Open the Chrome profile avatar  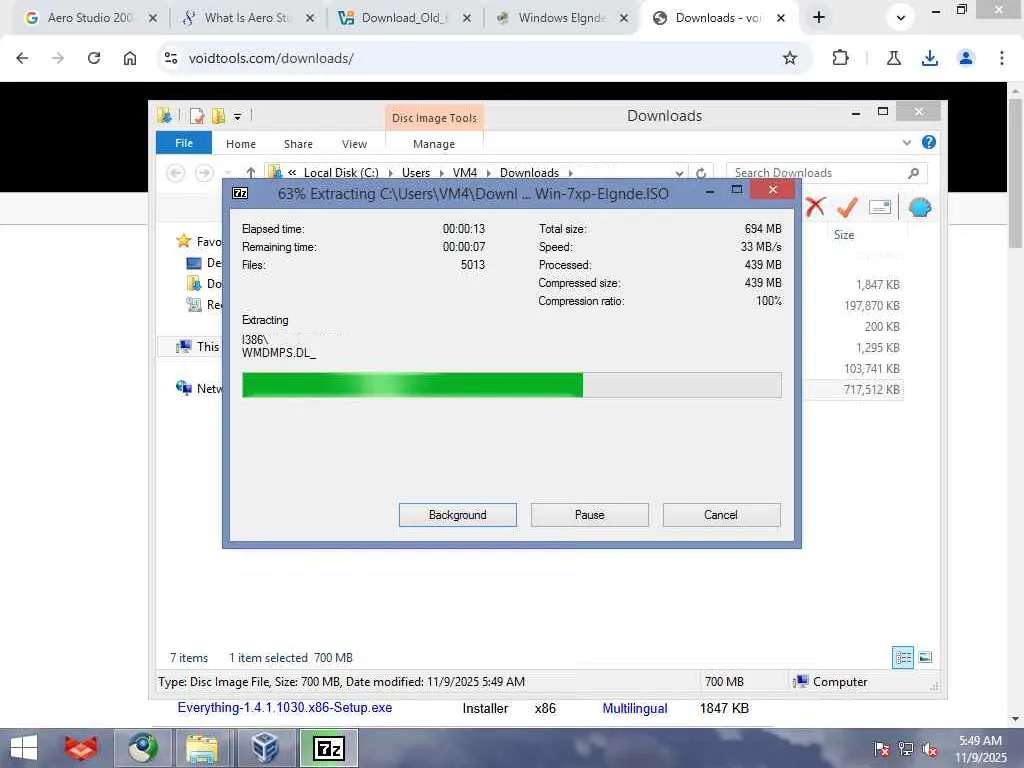click(966, 58)
